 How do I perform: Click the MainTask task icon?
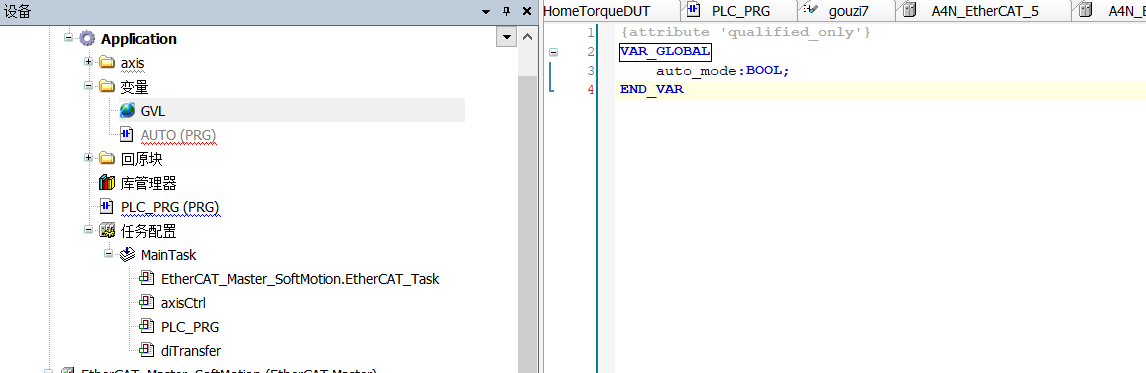(x=127, y=255)
